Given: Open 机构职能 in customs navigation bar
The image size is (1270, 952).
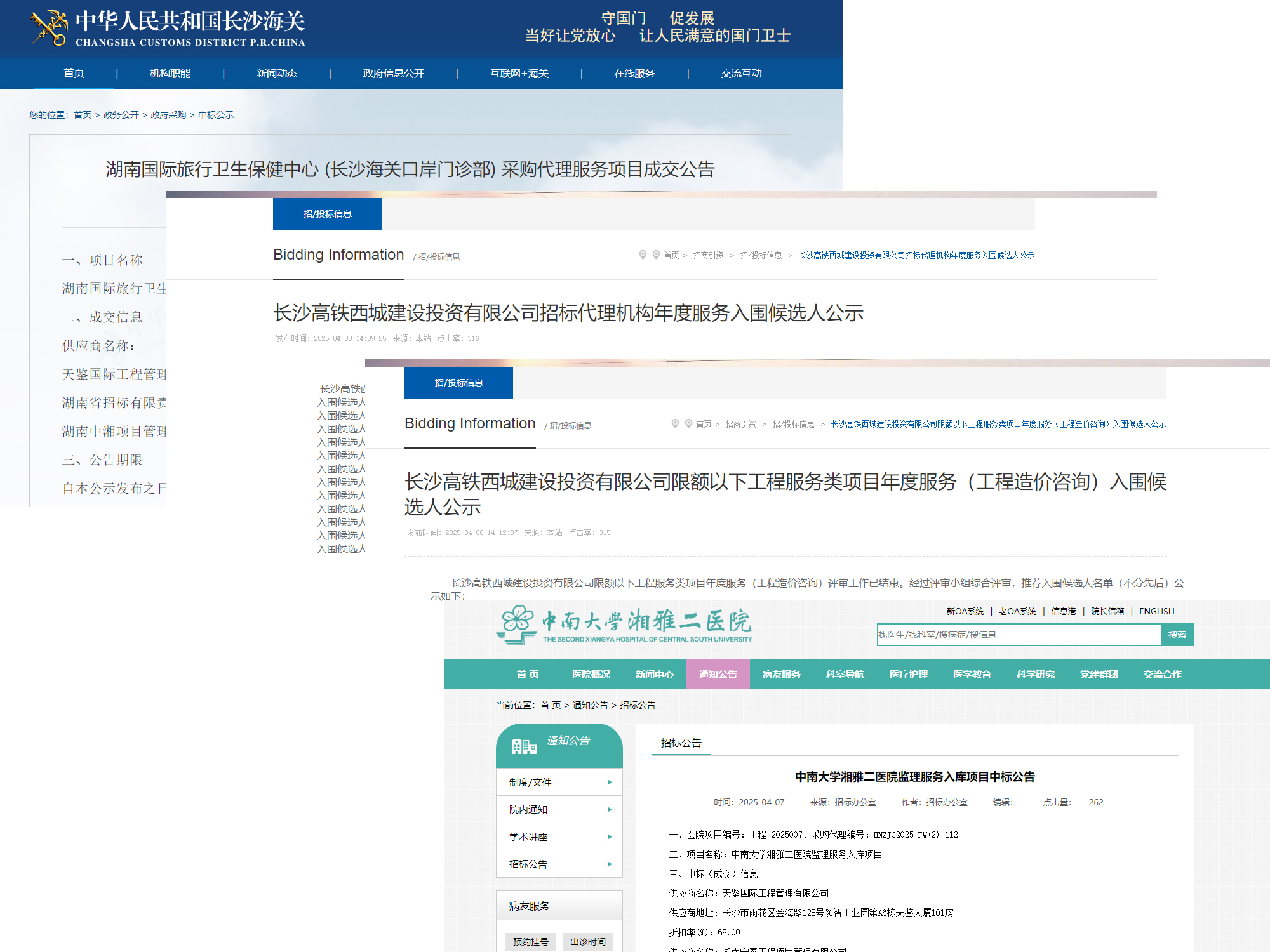Looking at the screenshot, I should click(x=170, y=74).
